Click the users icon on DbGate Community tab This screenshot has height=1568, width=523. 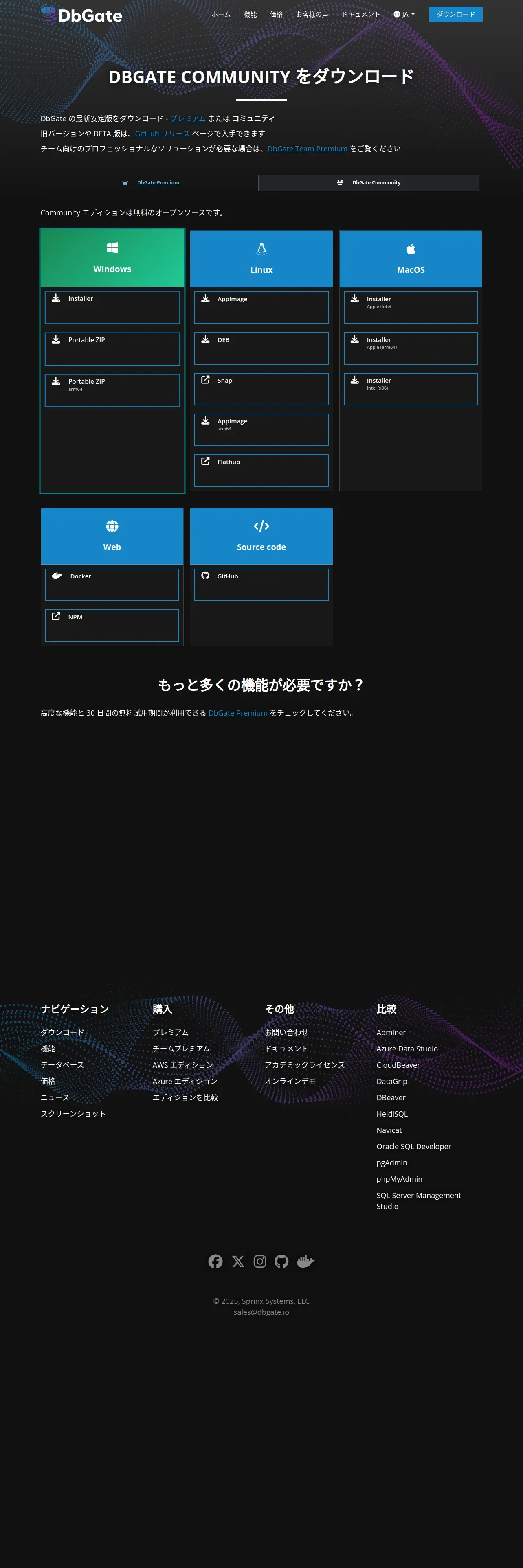pos(340,183)
